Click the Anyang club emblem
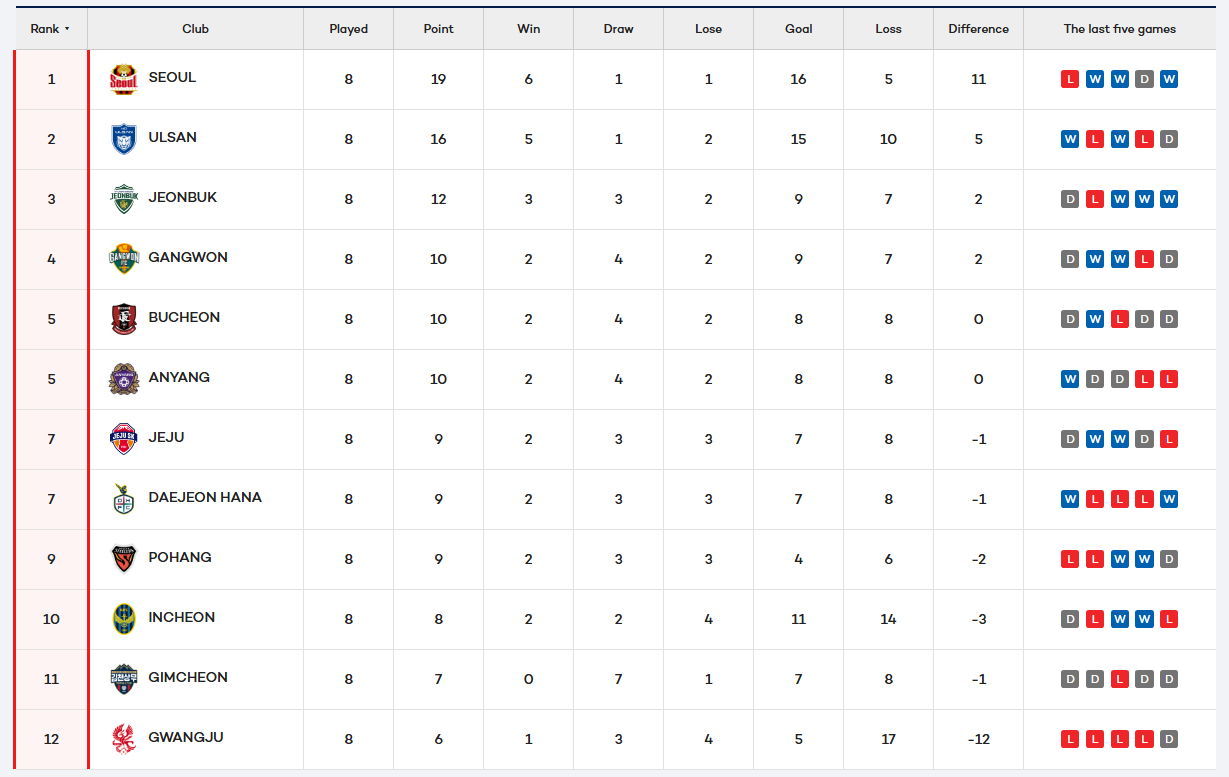This screenshot has height=777, width=1229. point(123,379)
